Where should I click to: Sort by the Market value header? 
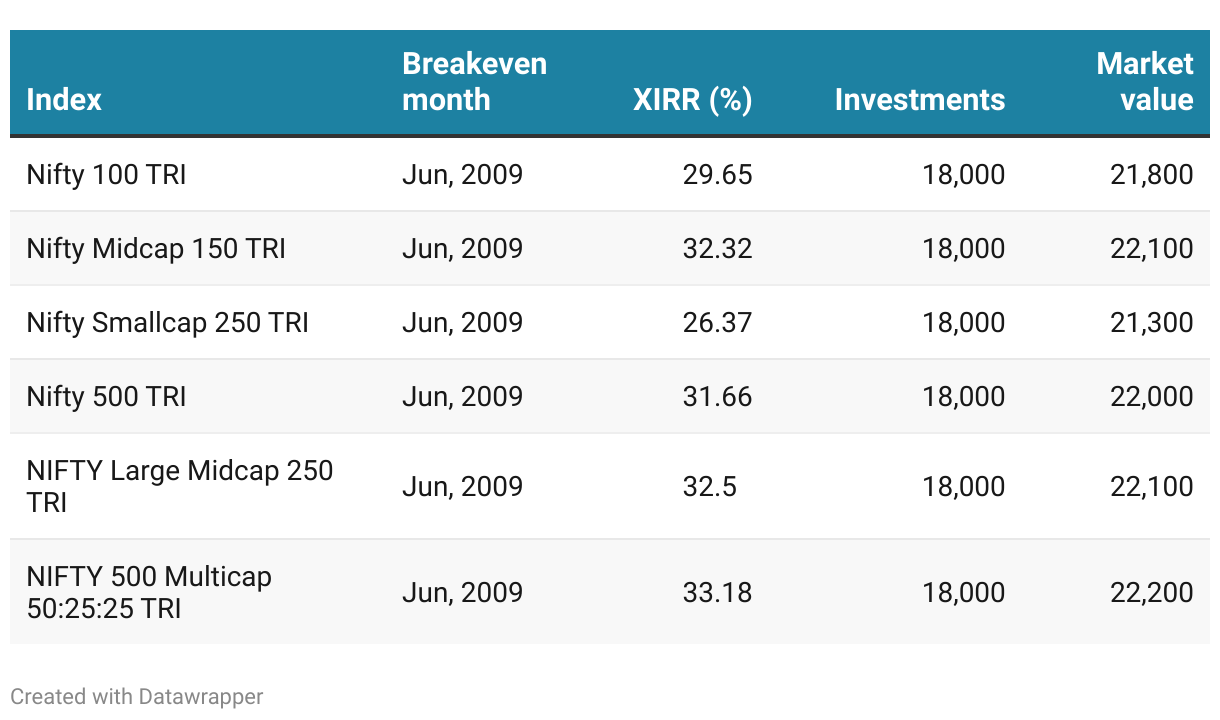[x=1144, y=82]
